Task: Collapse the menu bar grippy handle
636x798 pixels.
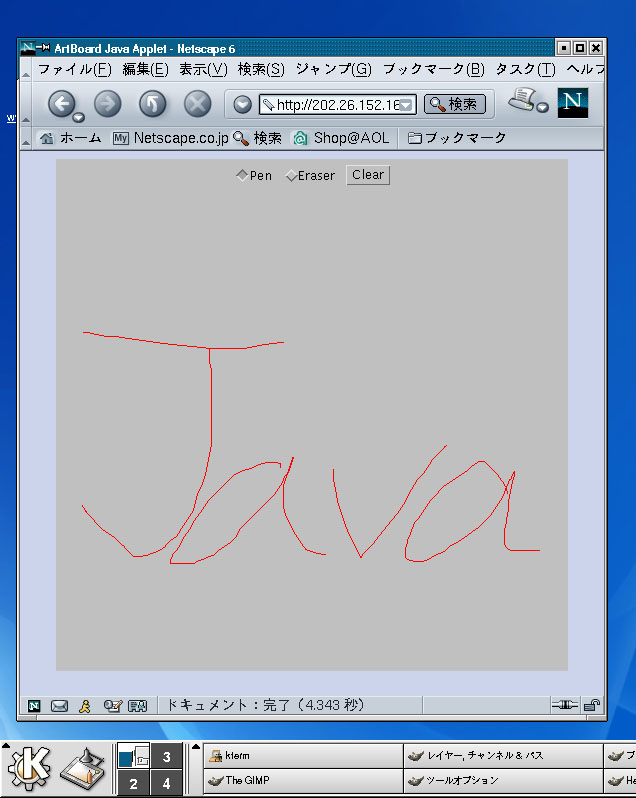Action: tap(25, 69)
